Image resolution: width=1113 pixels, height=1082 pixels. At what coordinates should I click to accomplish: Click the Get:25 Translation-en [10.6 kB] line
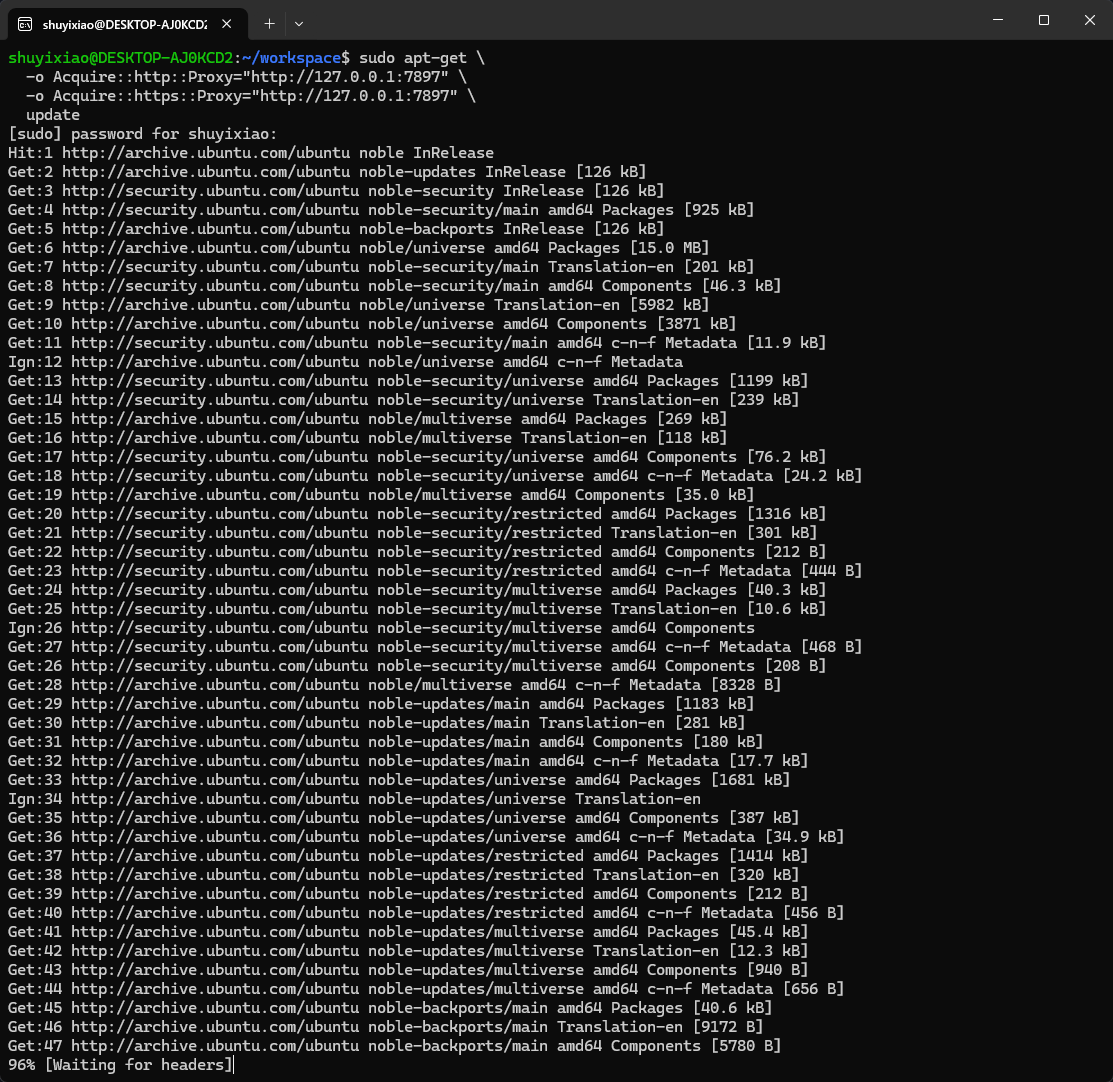[417, 609]
